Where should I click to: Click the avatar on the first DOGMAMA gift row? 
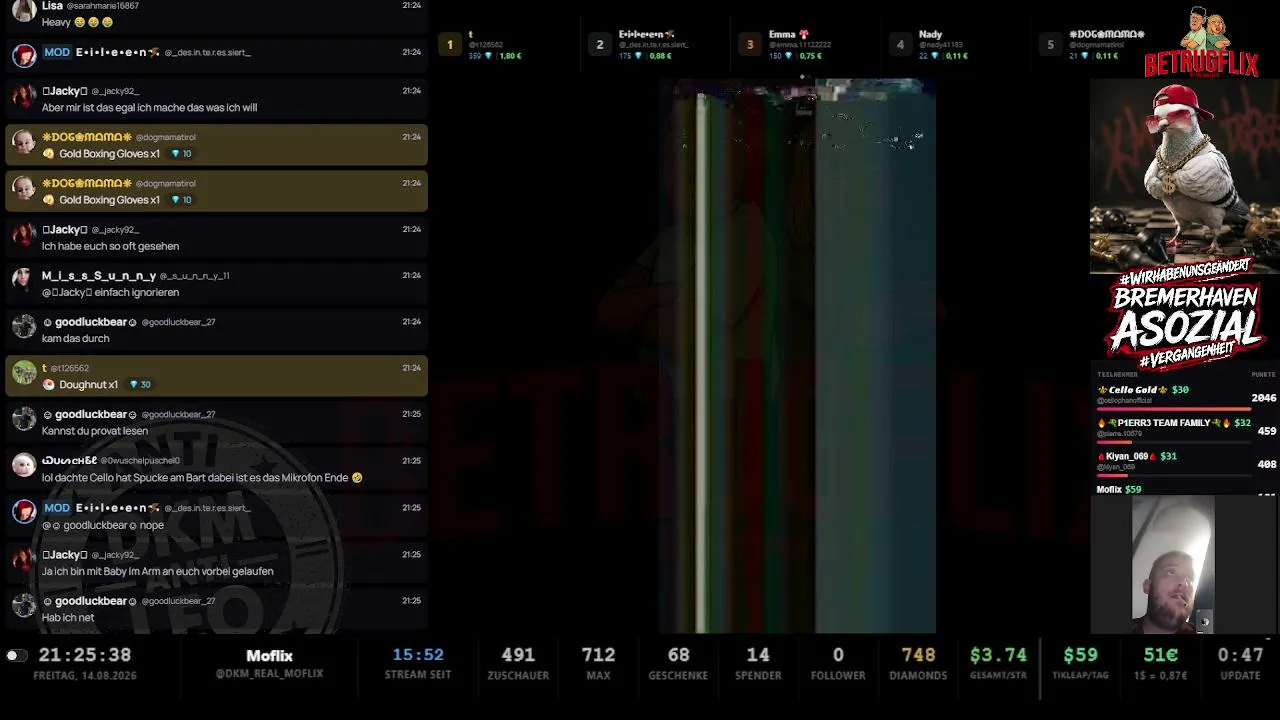tap(24, 143)
